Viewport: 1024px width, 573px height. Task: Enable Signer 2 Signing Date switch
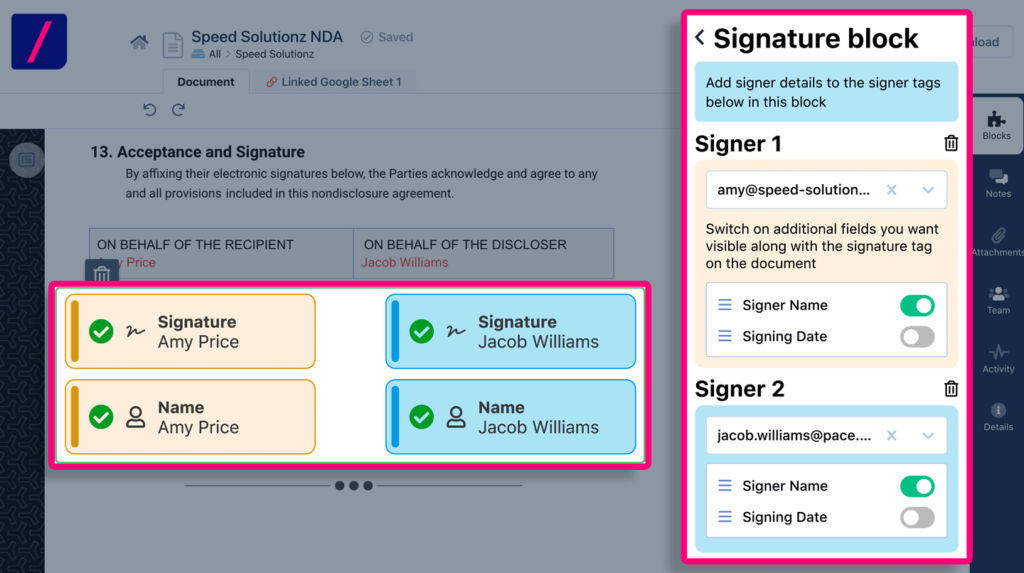pos(917,517)
